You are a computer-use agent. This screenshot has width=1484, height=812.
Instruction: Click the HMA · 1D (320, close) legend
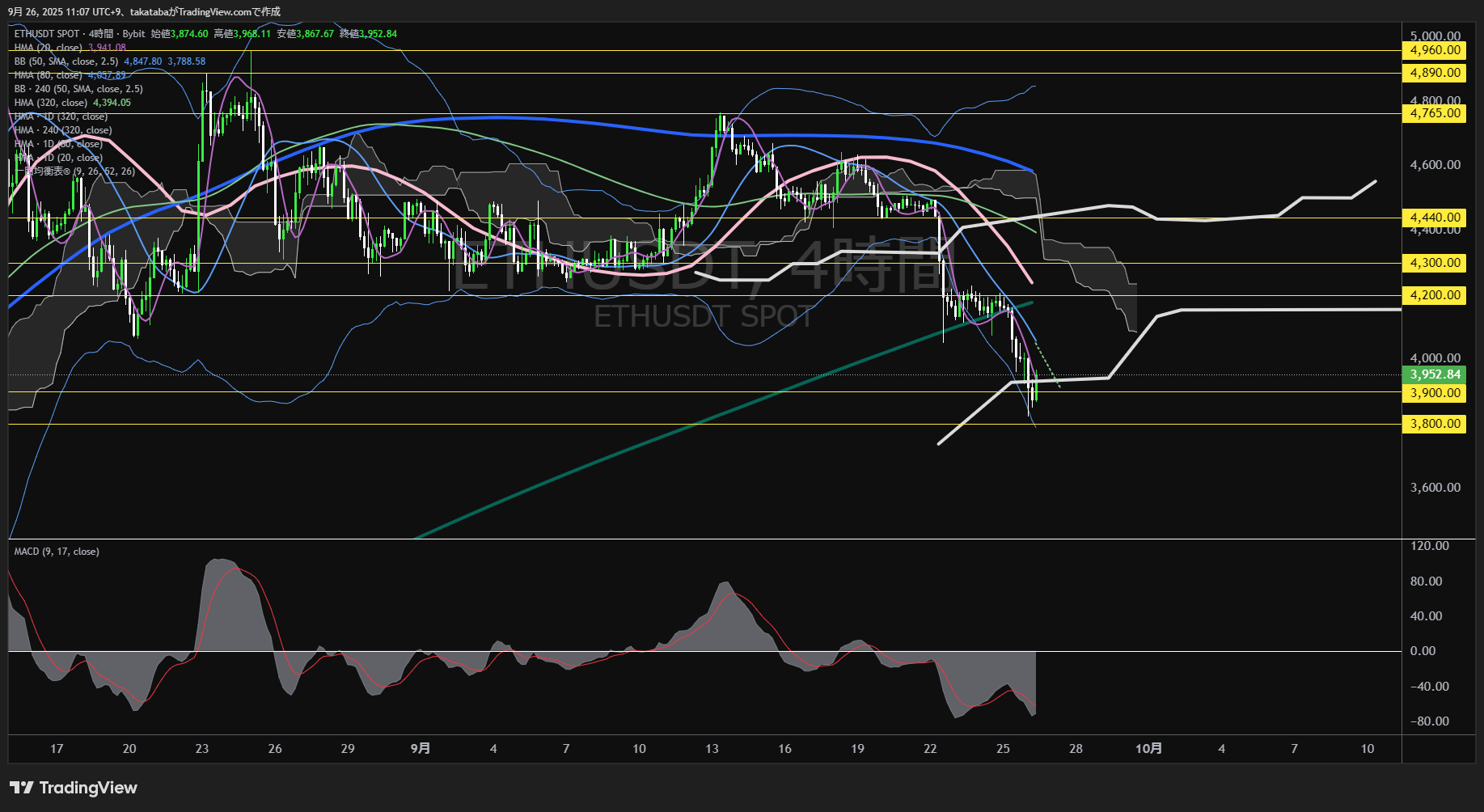(61, 116)
